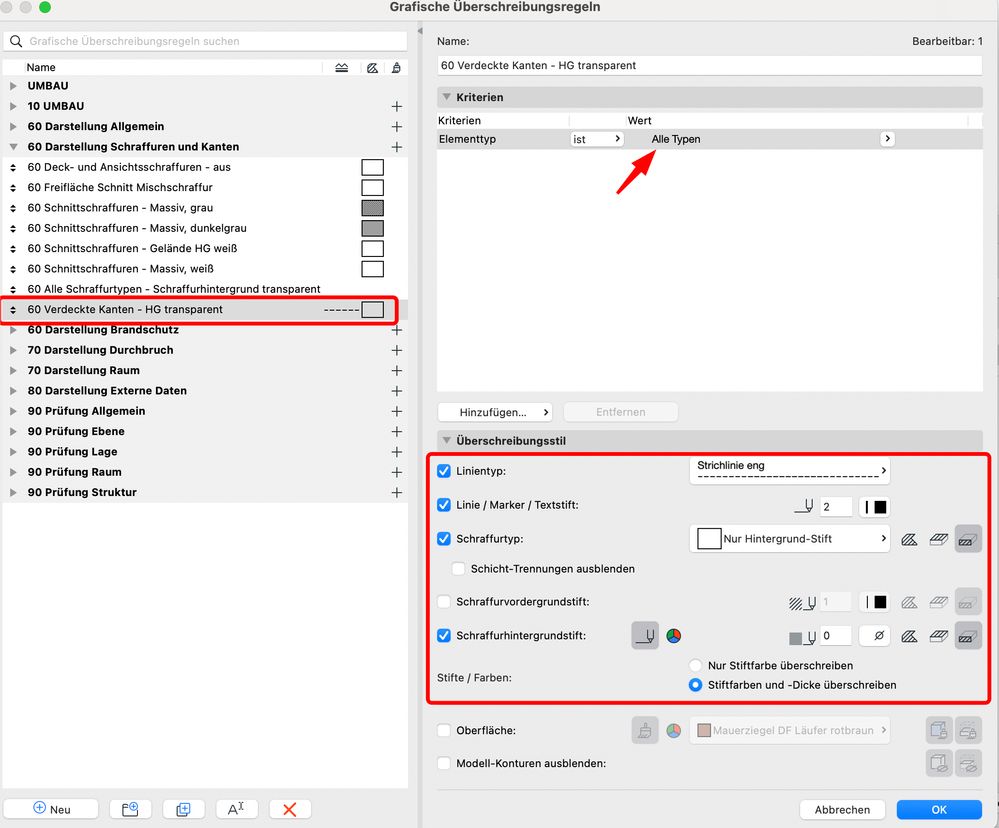Click the magnifier icon in the search field
Viewport: 999px width, 828px height.
point(16,41)
